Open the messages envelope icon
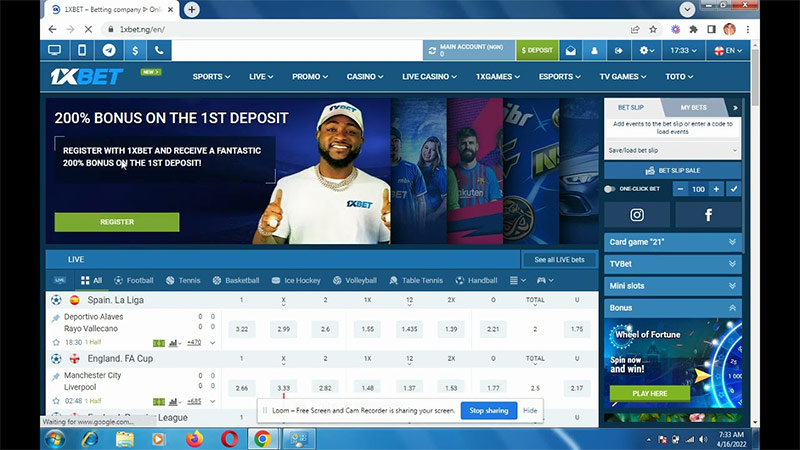The height and width of the screenshot is (450, 800). coord(570,51)
